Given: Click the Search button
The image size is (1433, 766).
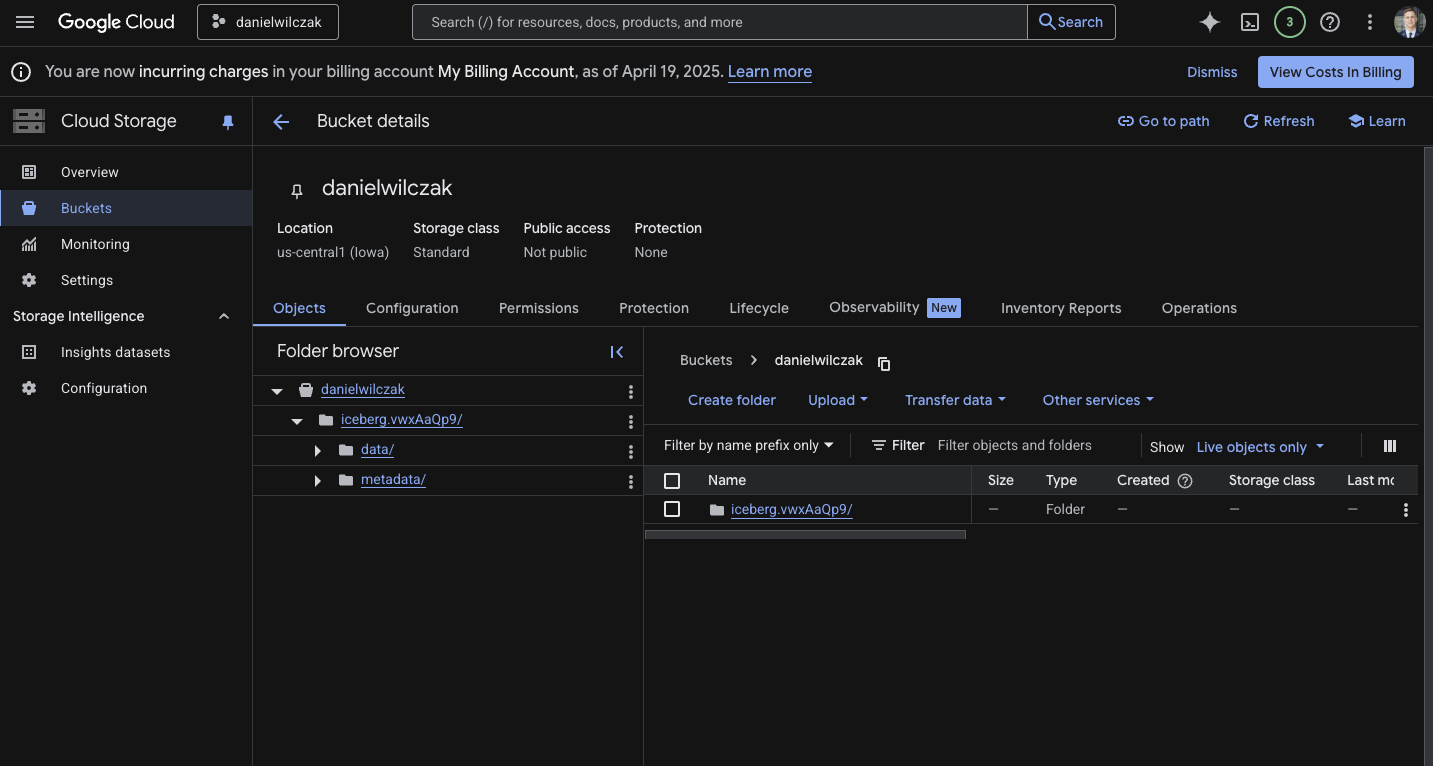Looking at the screenshot, I should 1071,22.
